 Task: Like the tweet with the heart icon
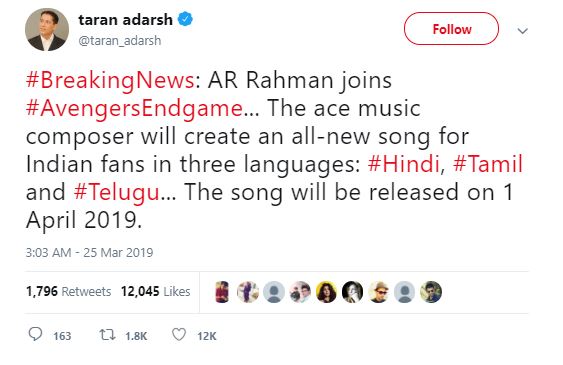(179, 335)
